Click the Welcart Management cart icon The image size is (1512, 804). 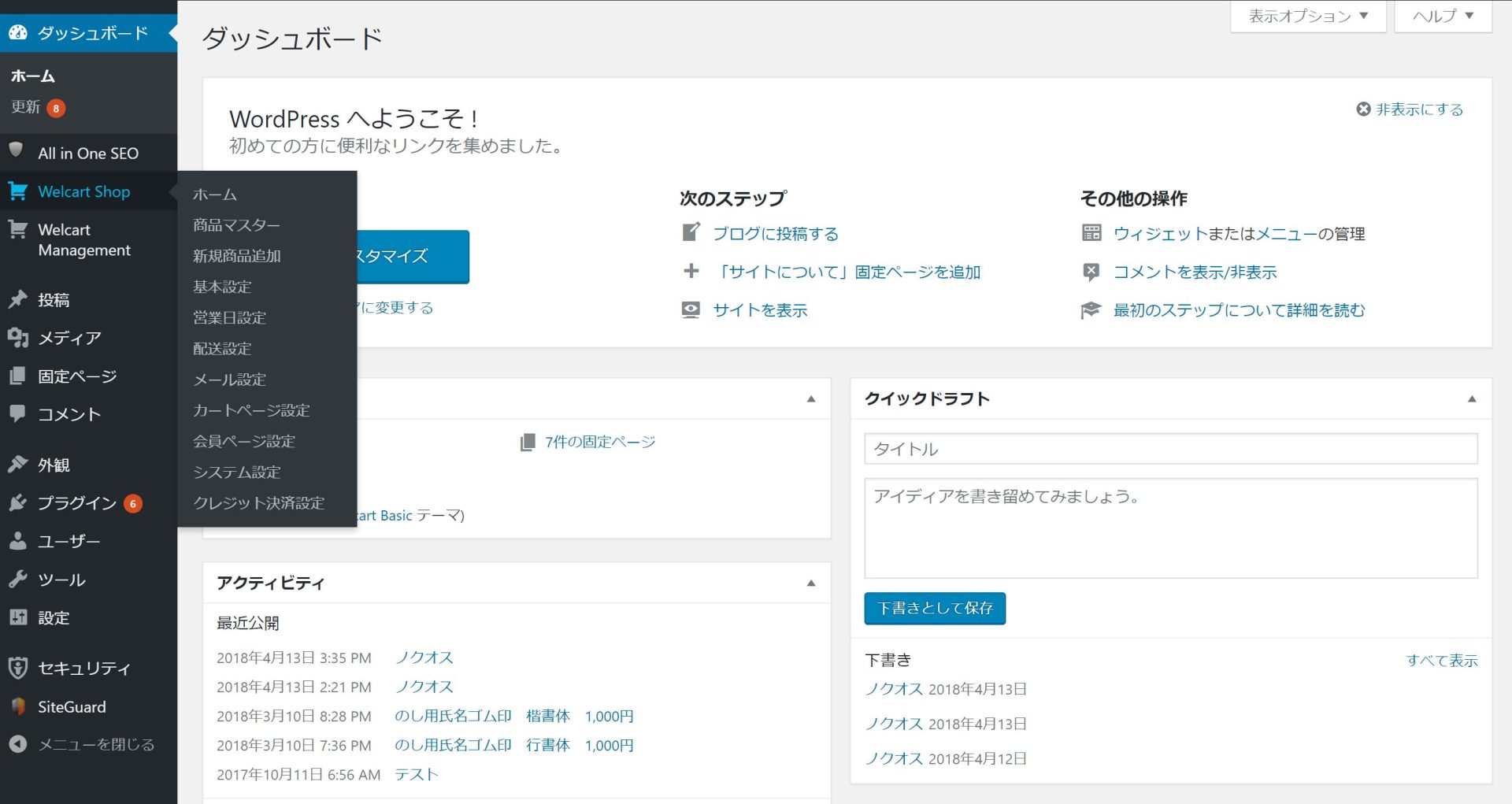click(x=17, y=230)
